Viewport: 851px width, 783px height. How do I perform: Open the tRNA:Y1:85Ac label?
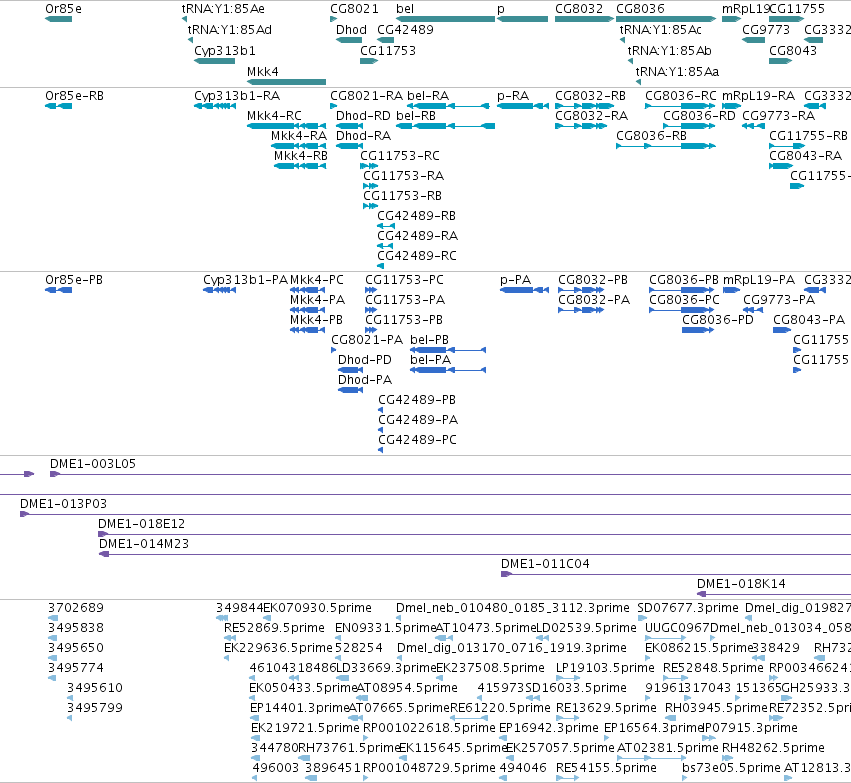point(661,30)
